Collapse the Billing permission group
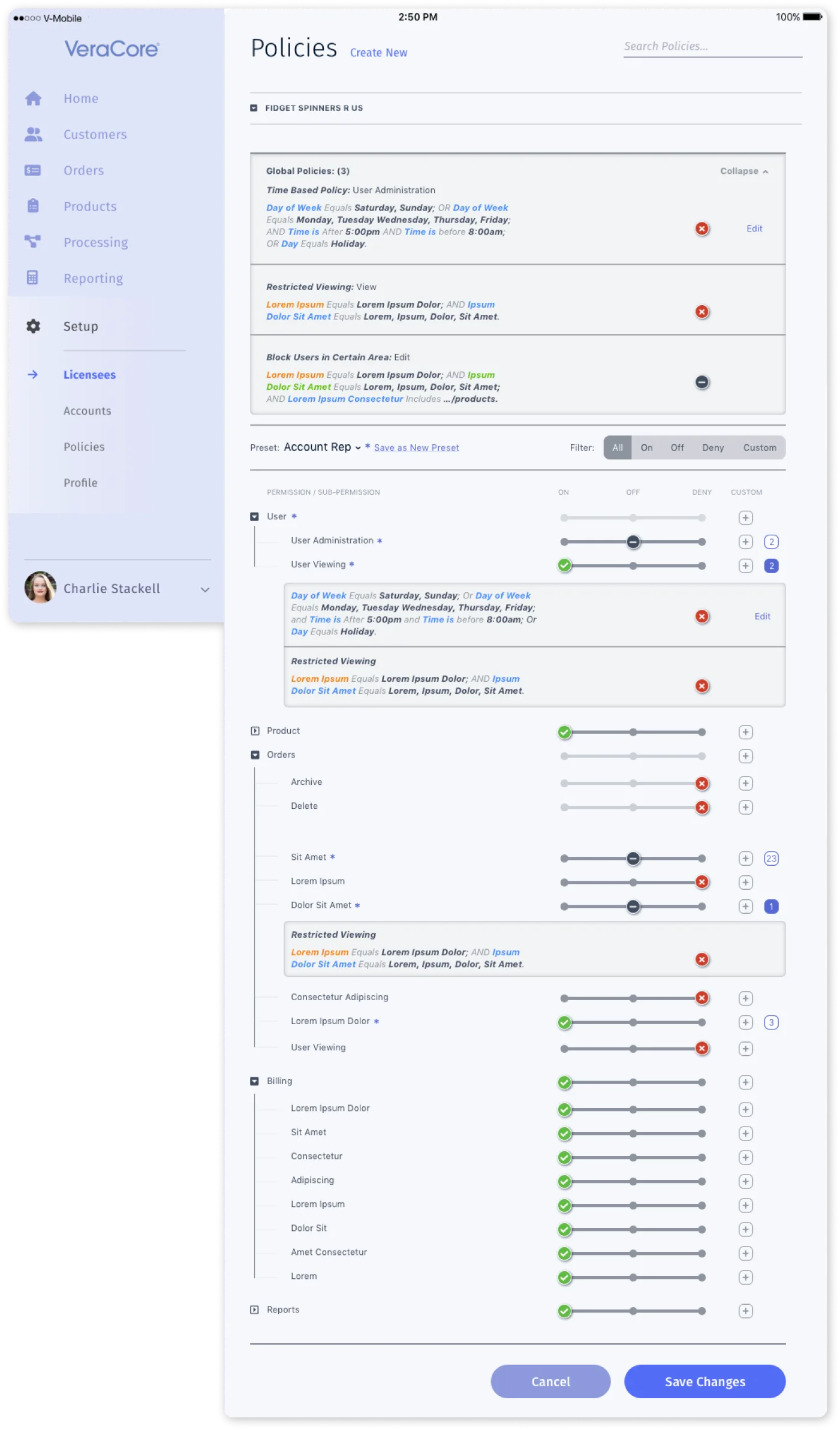 click(254, 1081)
